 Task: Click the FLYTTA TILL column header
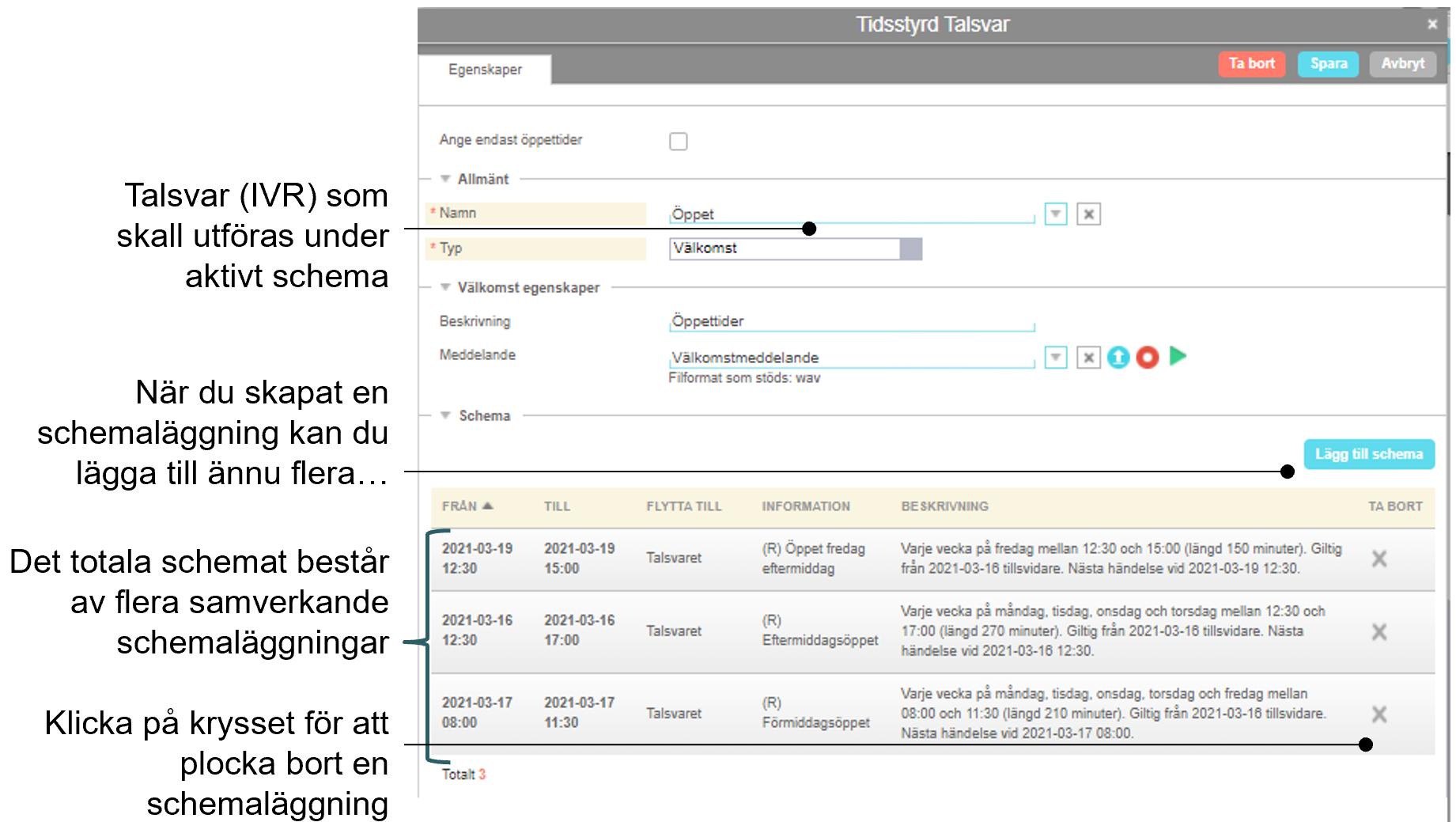point(683,506)
